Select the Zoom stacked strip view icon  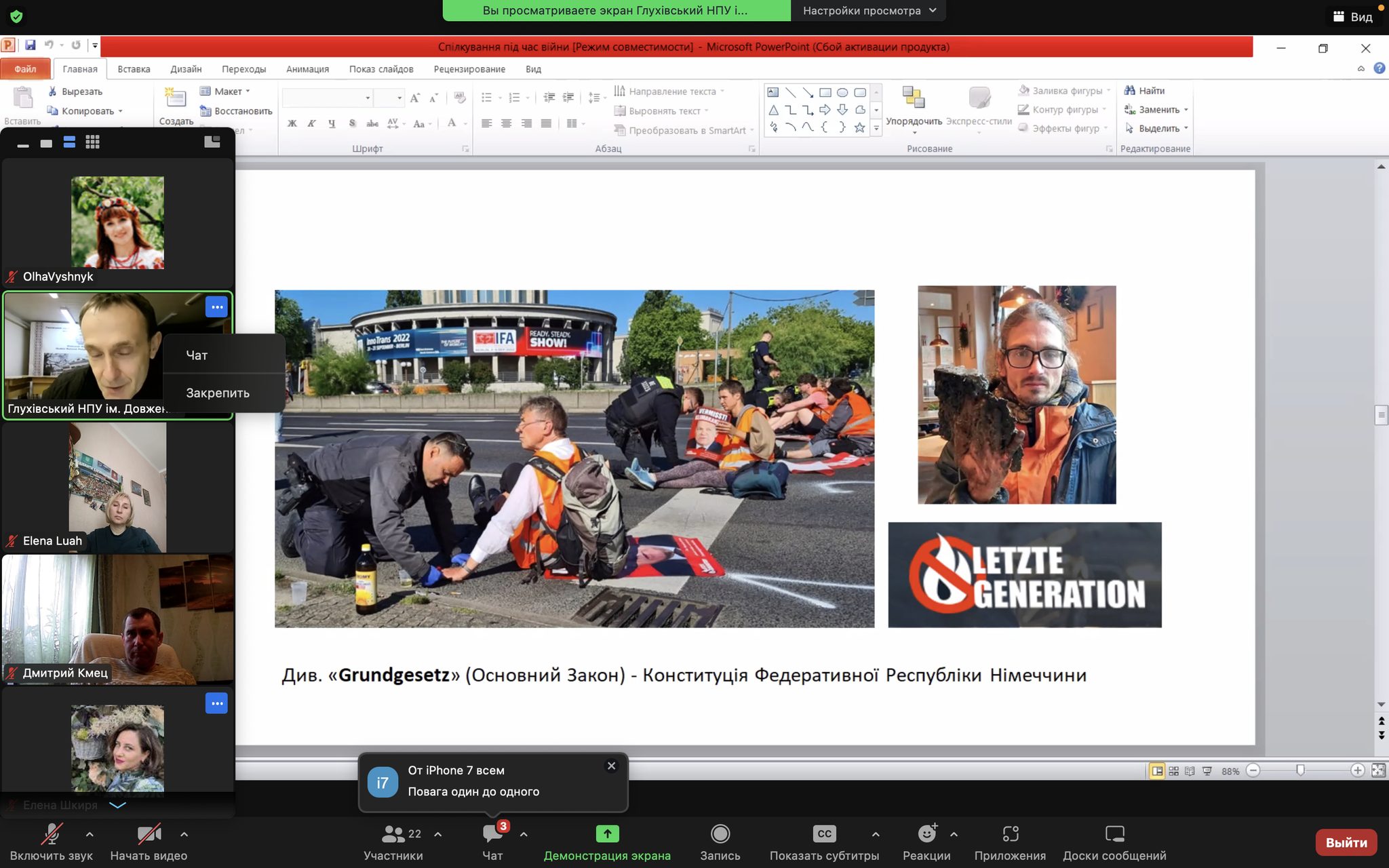69,142
